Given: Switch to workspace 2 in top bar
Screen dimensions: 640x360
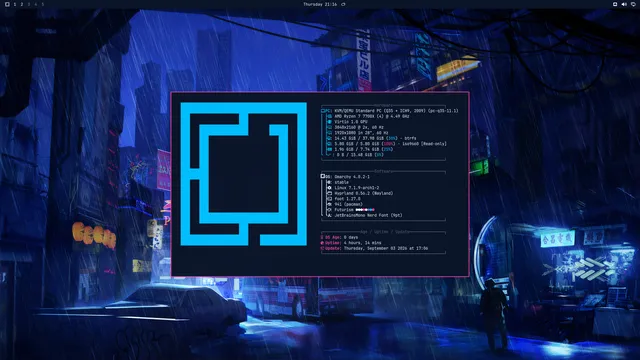Looking at the screenshot, I should [22, 4].
